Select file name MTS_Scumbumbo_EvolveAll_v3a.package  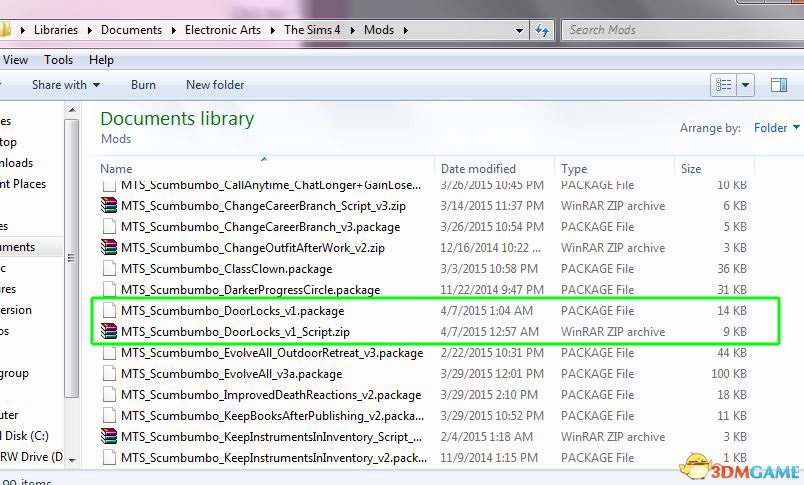pos(231,374)
